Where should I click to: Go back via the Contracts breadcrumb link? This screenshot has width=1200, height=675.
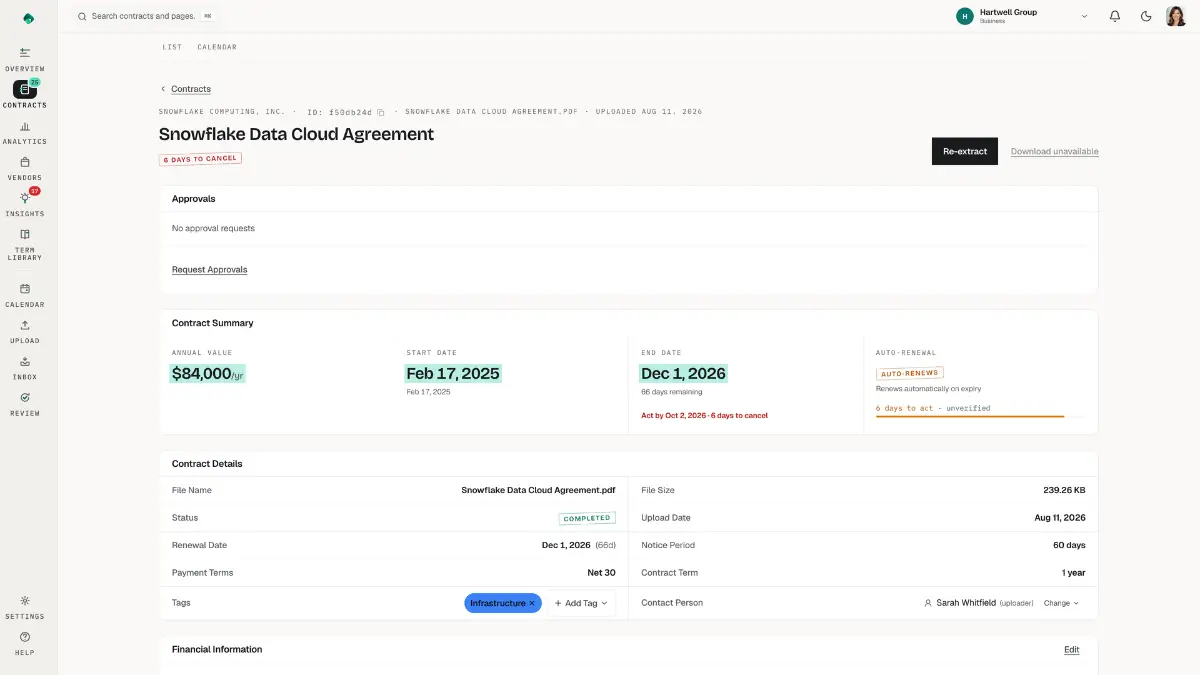point(191,89)
